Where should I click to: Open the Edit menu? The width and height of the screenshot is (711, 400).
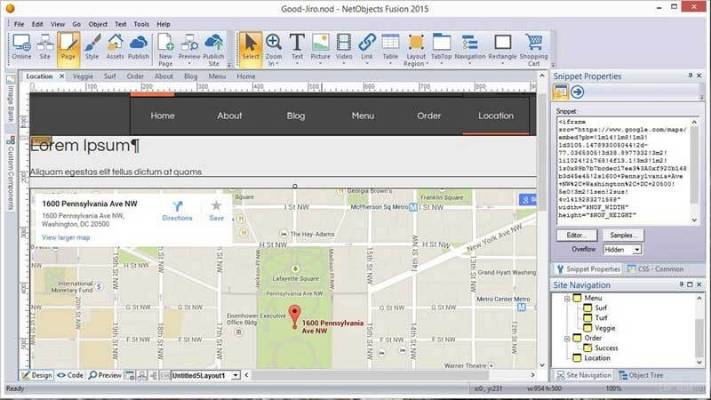click(37, 24)
